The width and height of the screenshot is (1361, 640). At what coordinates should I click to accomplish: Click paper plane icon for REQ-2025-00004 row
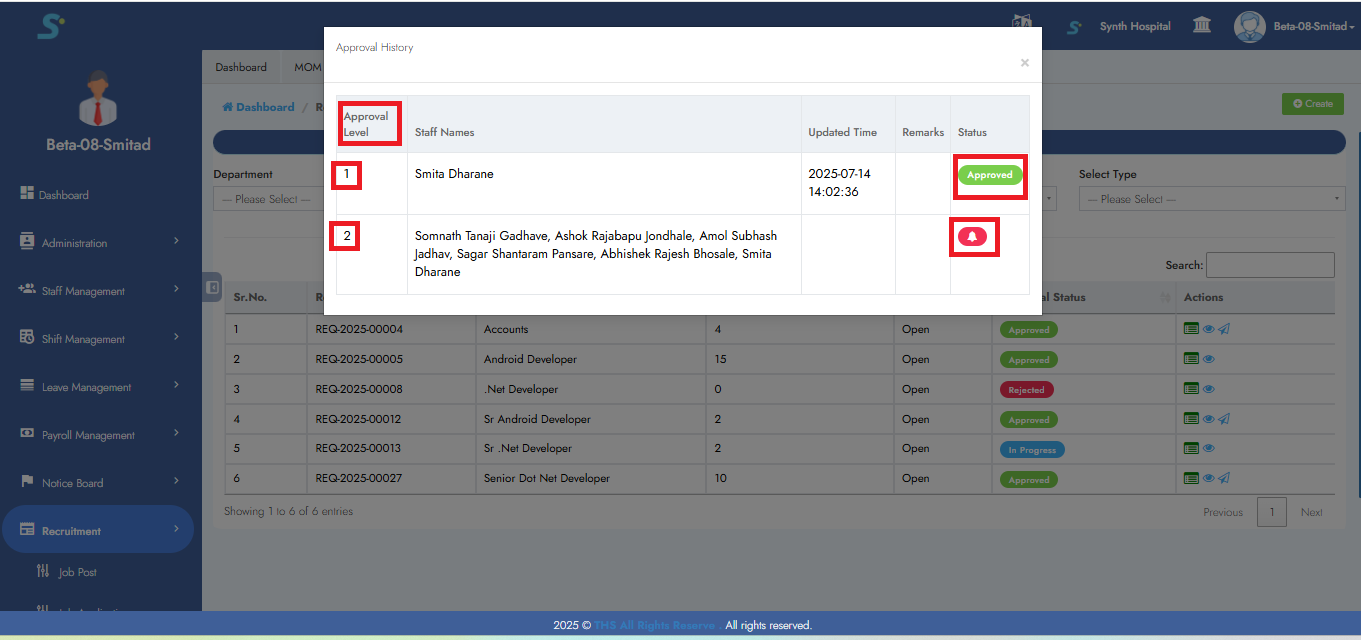(1224, 329)
